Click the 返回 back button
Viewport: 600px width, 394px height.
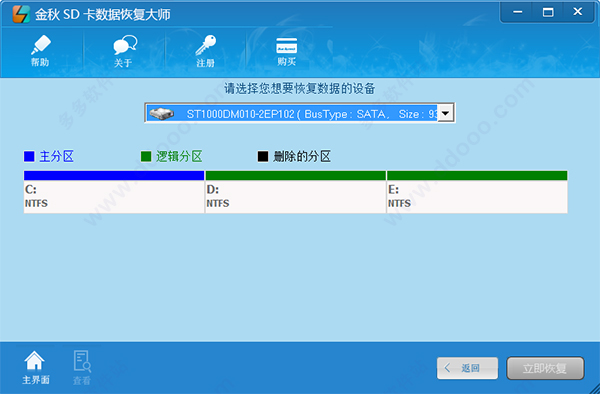pos(467,368)
